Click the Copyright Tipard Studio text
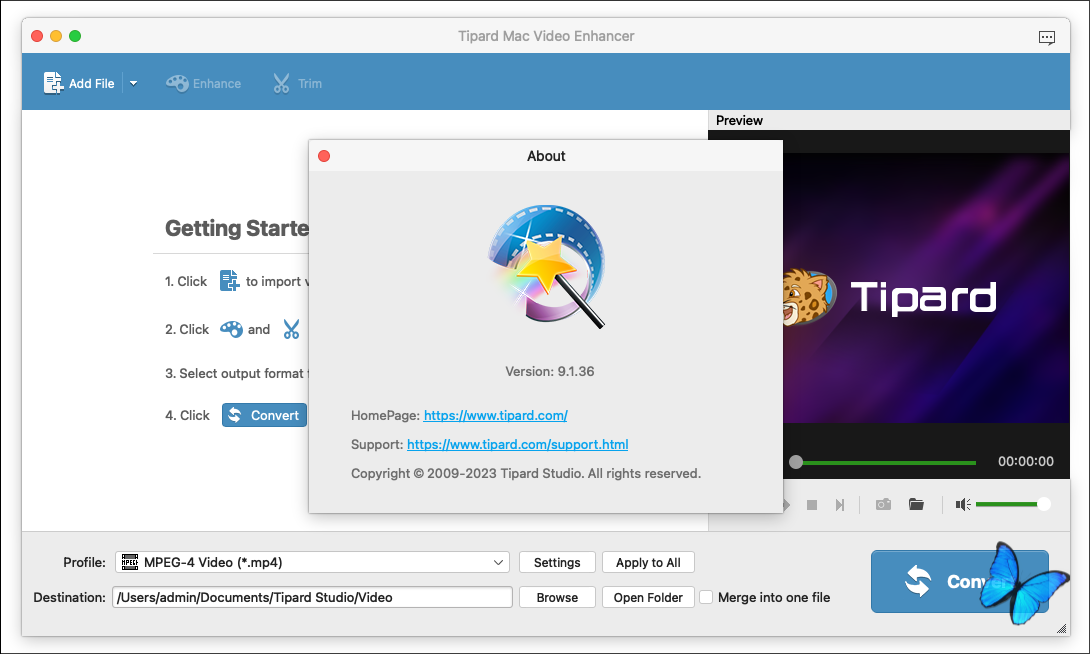 tap(526, 473)
